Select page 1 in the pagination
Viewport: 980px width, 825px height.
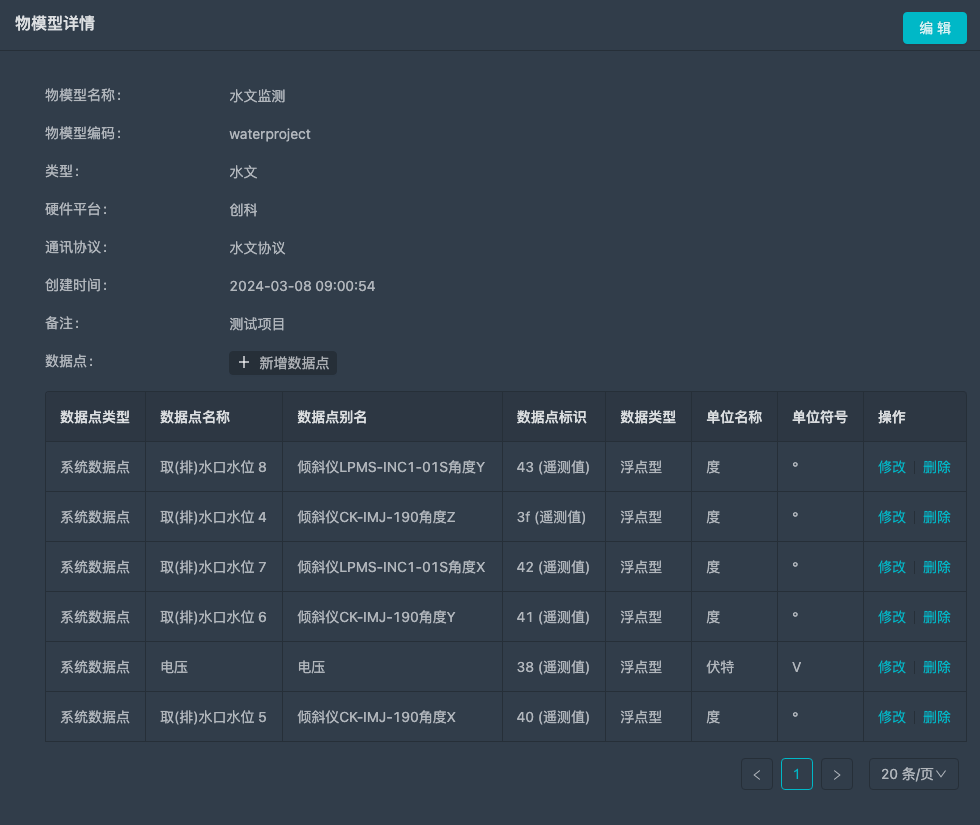point(797,774)
